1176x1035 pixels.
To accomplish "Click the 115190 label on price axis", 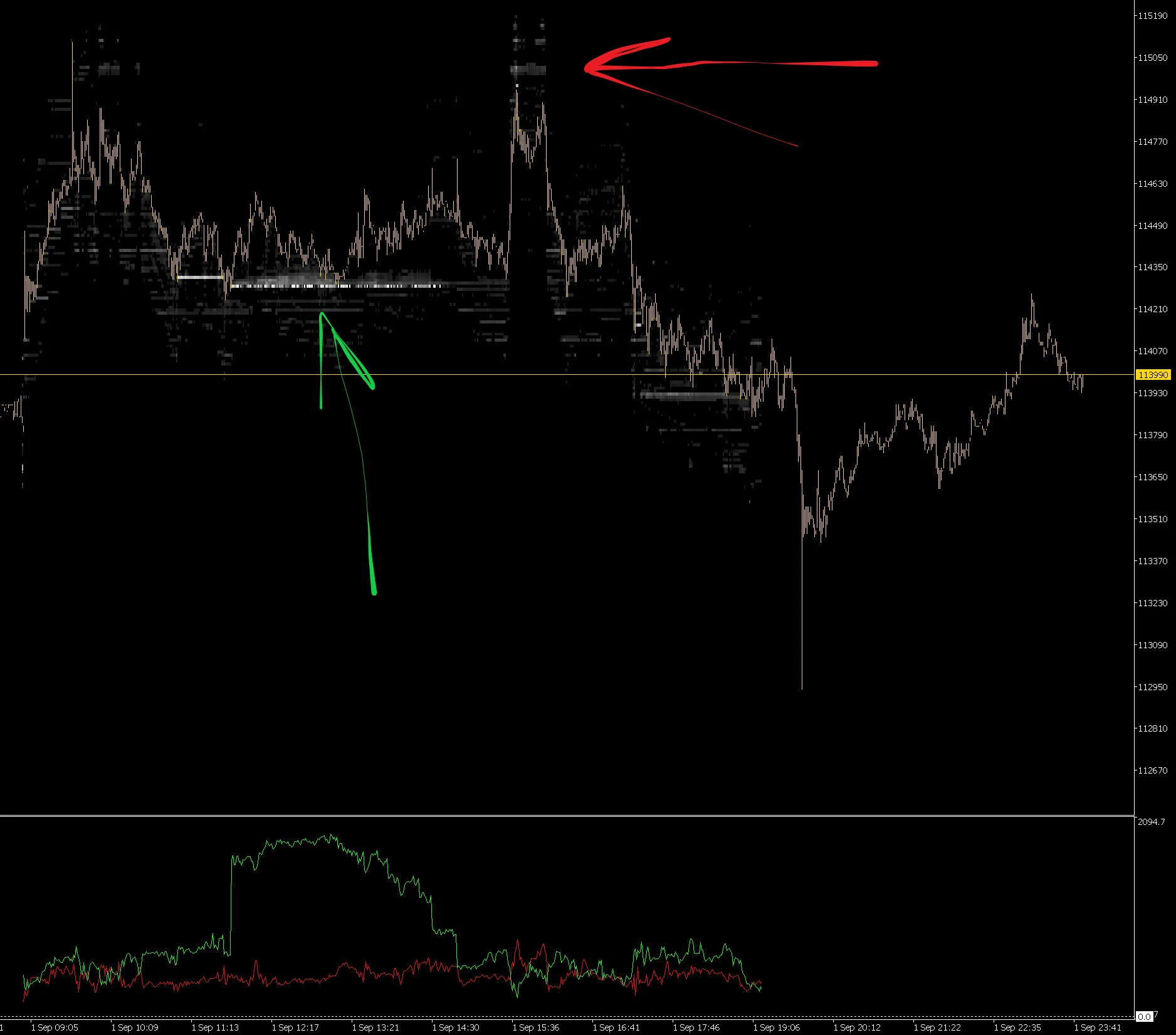I will [1153, 16].
